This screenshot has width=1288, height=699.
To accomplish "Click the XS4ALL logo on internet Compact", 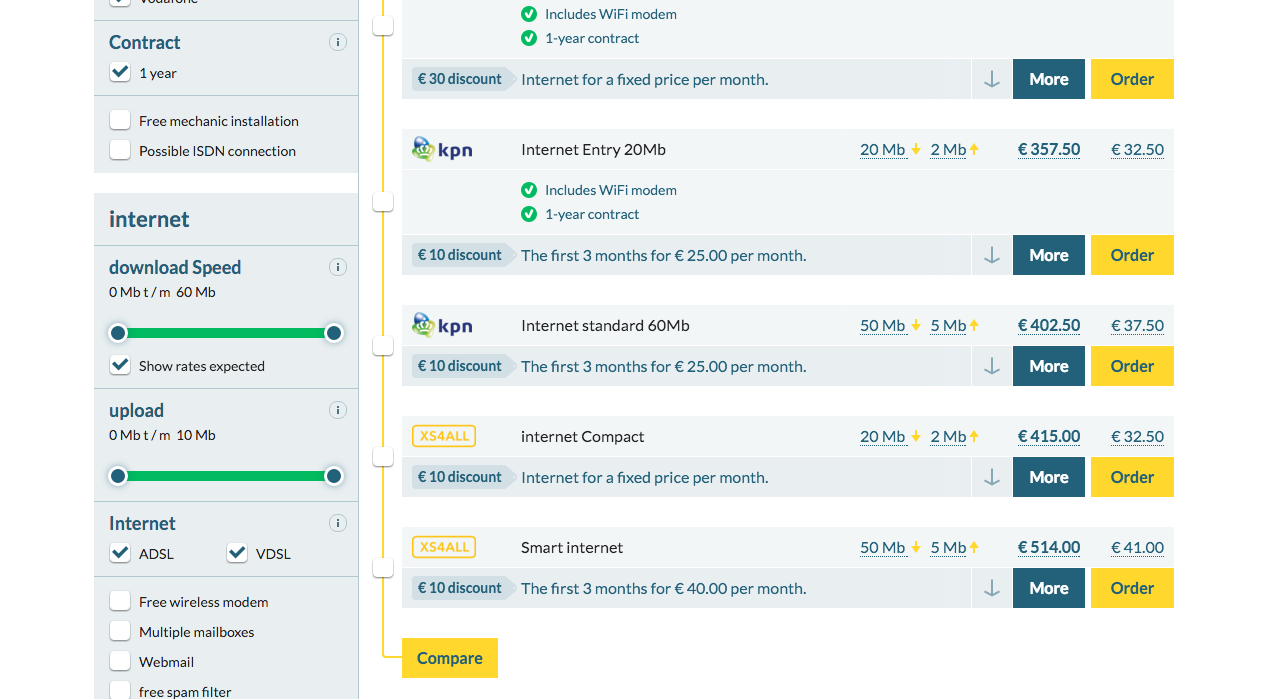I will (x=444, y=436).
